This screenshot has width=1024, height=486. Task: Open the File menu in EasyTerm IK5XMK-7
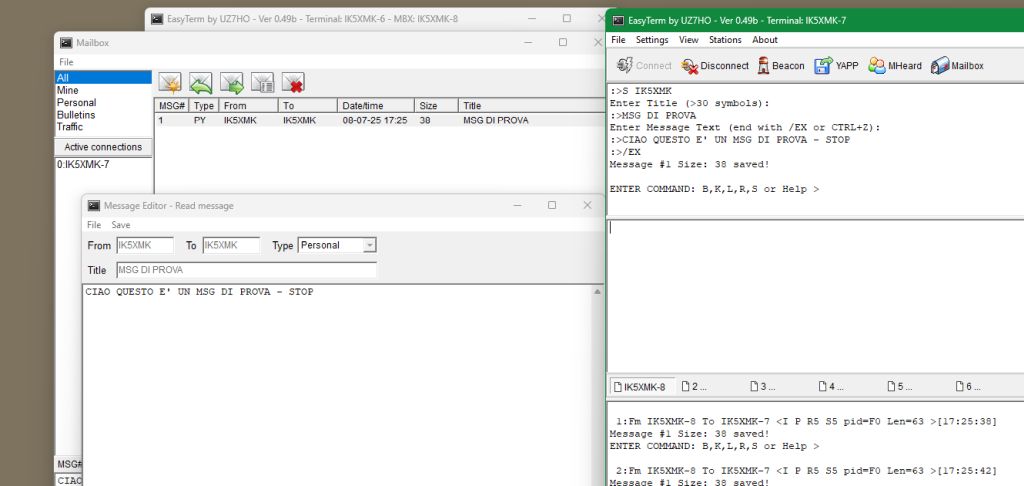pos(618,40)
